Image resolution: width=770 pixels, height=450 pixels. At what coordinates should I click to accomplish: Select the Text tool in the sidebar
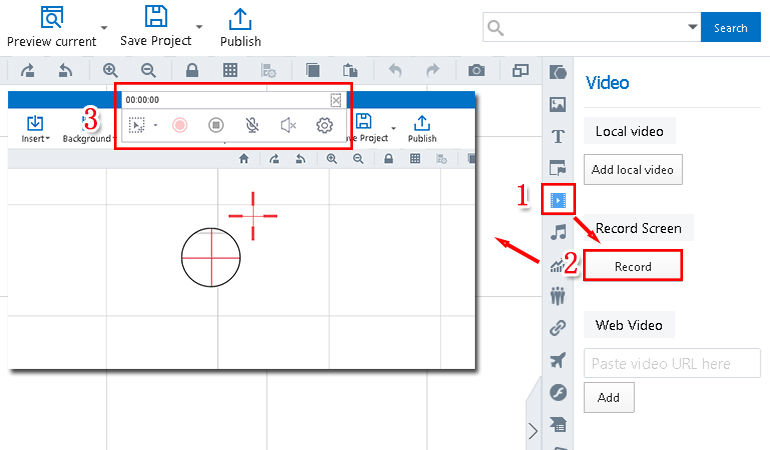[558, 136]
